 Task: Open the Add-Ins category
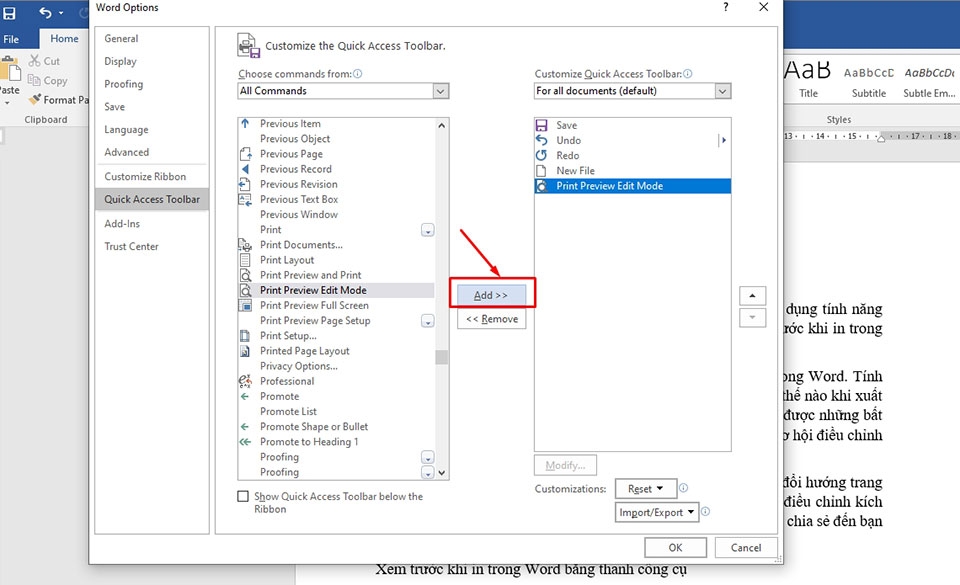122,223
